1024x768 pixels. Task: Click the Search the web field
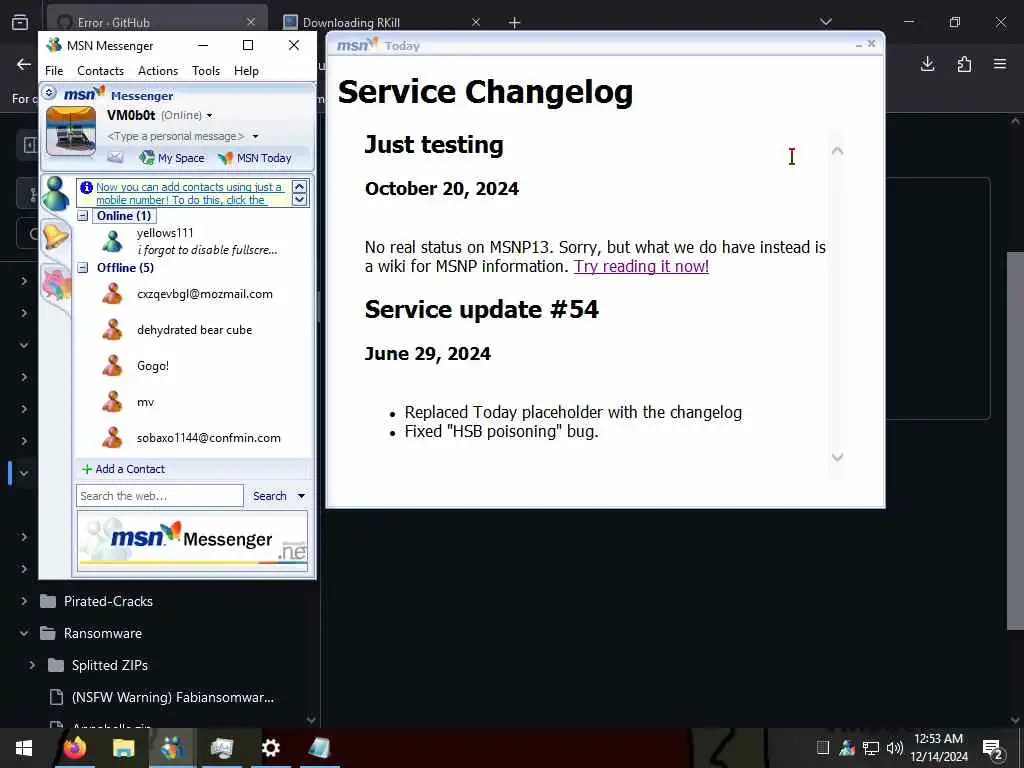click(160, 496)
